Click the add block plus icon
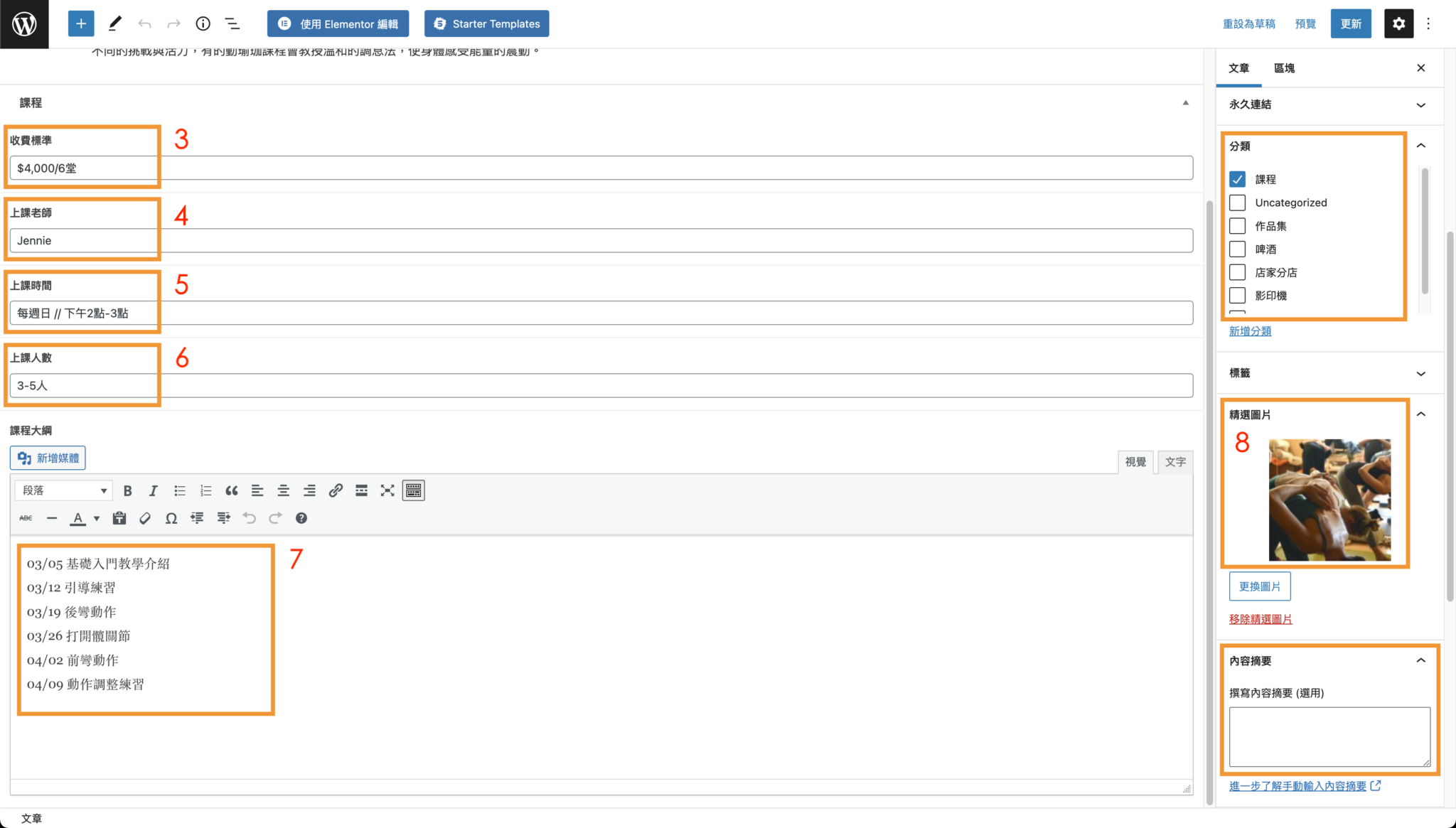The image size is (1456, 828). [81, 23]
